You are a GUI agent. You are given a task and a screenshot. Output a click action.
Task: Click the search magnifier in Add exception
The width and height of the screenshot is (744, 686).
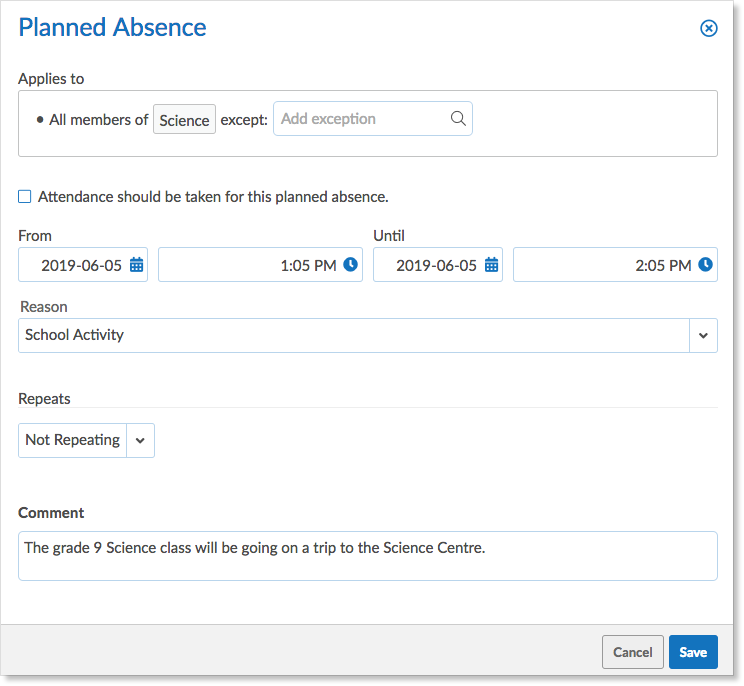click(x=458, y=119)
